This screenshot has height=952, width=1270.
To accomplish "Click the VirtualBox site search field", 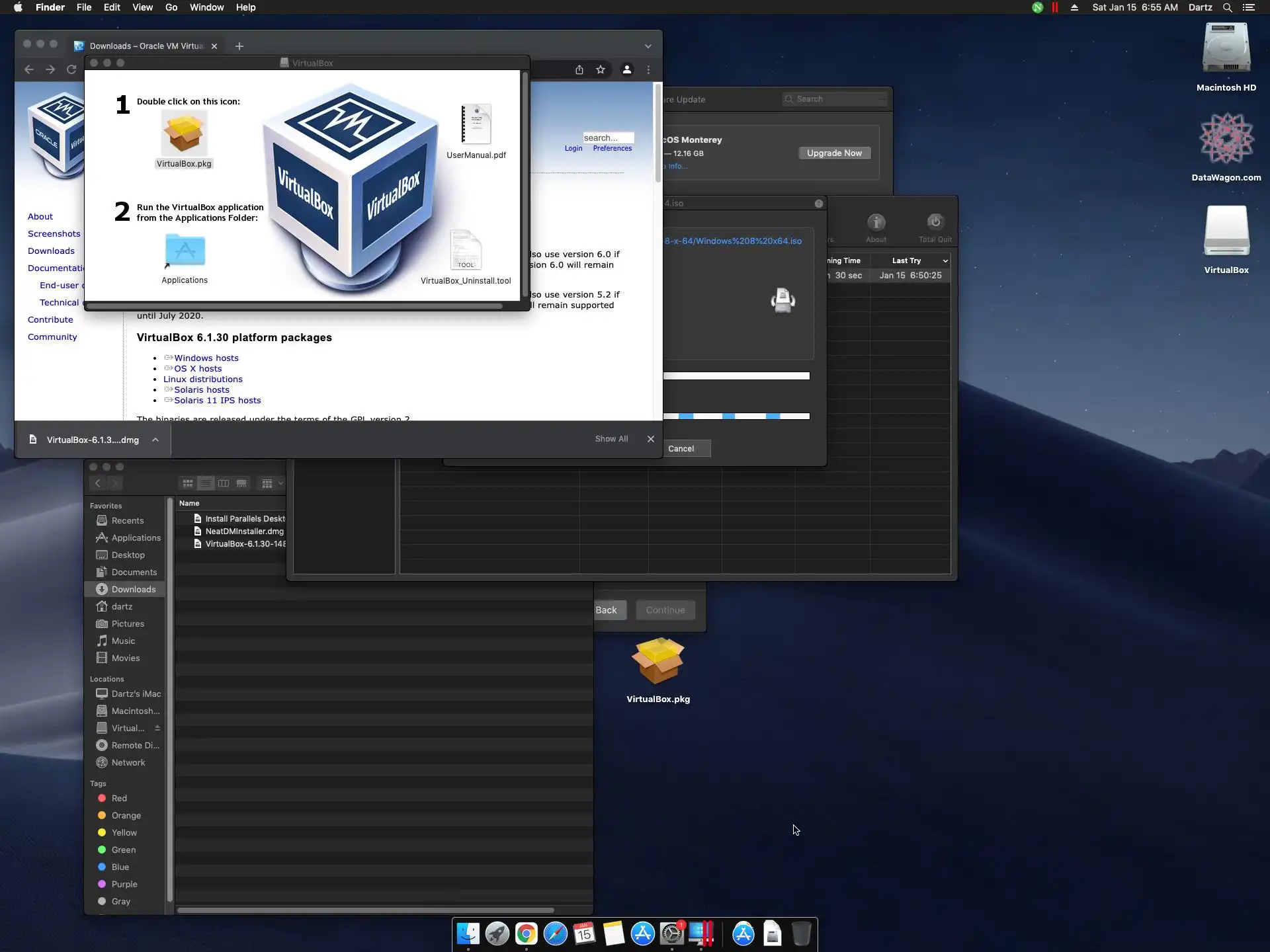I will pos(608,138).
